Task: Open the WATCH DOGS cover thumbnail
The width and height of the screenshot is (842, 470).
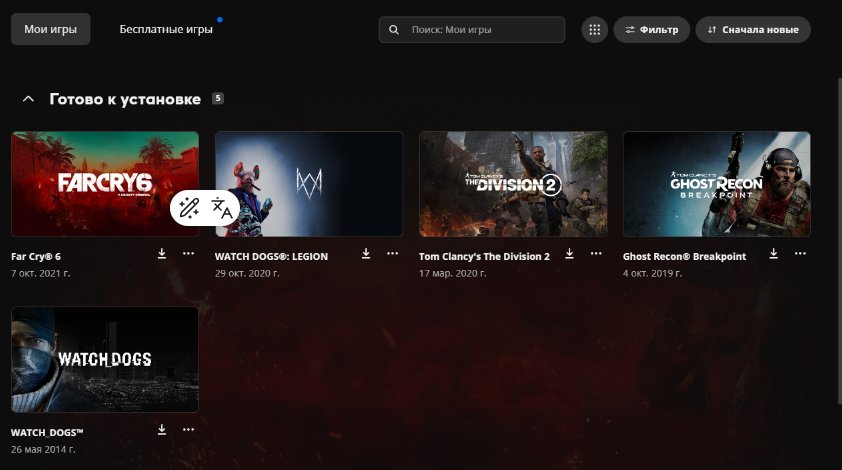Action: (x=105, y=359)
